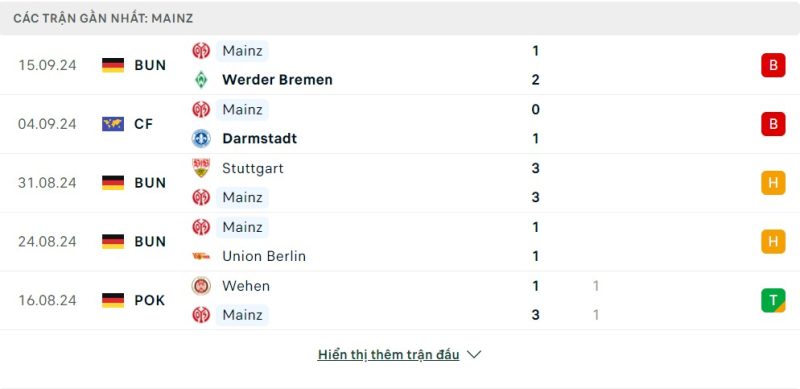Click the German flag beside POK
Viewport: 800px width, 389px height.
coord(113,300)
